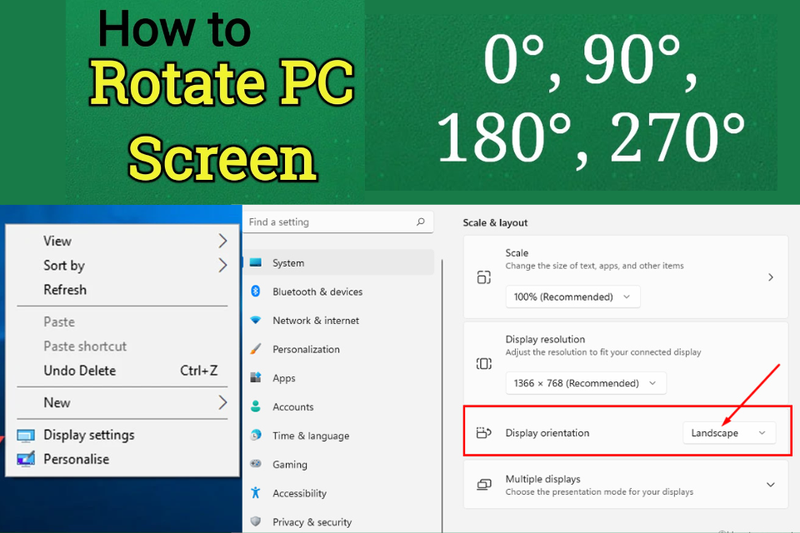Open the System settings category
The width and height of the screenshot is (800, 533).
point(339,263)
